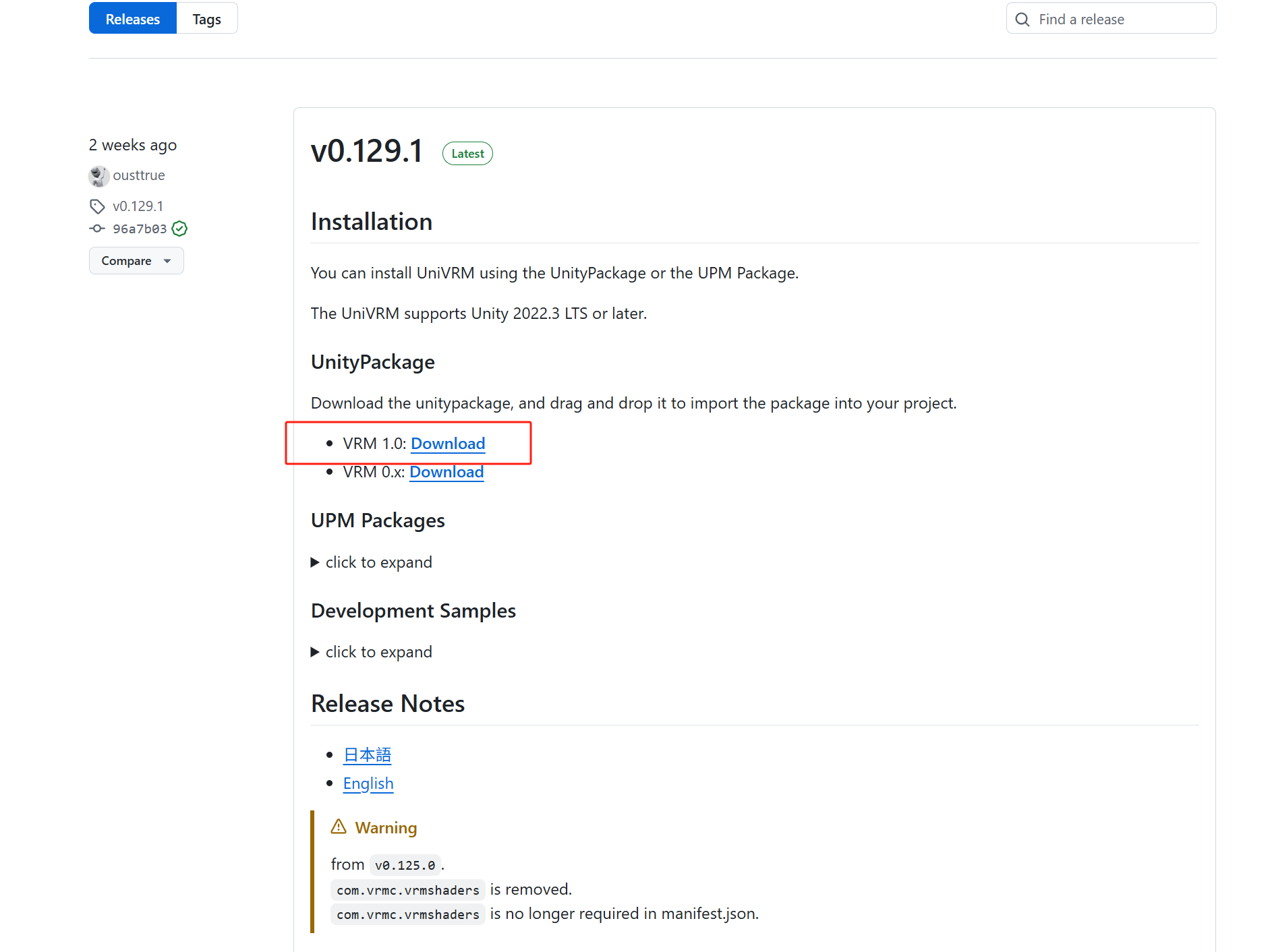Open the 日本語 release notes link

(367, 755)
